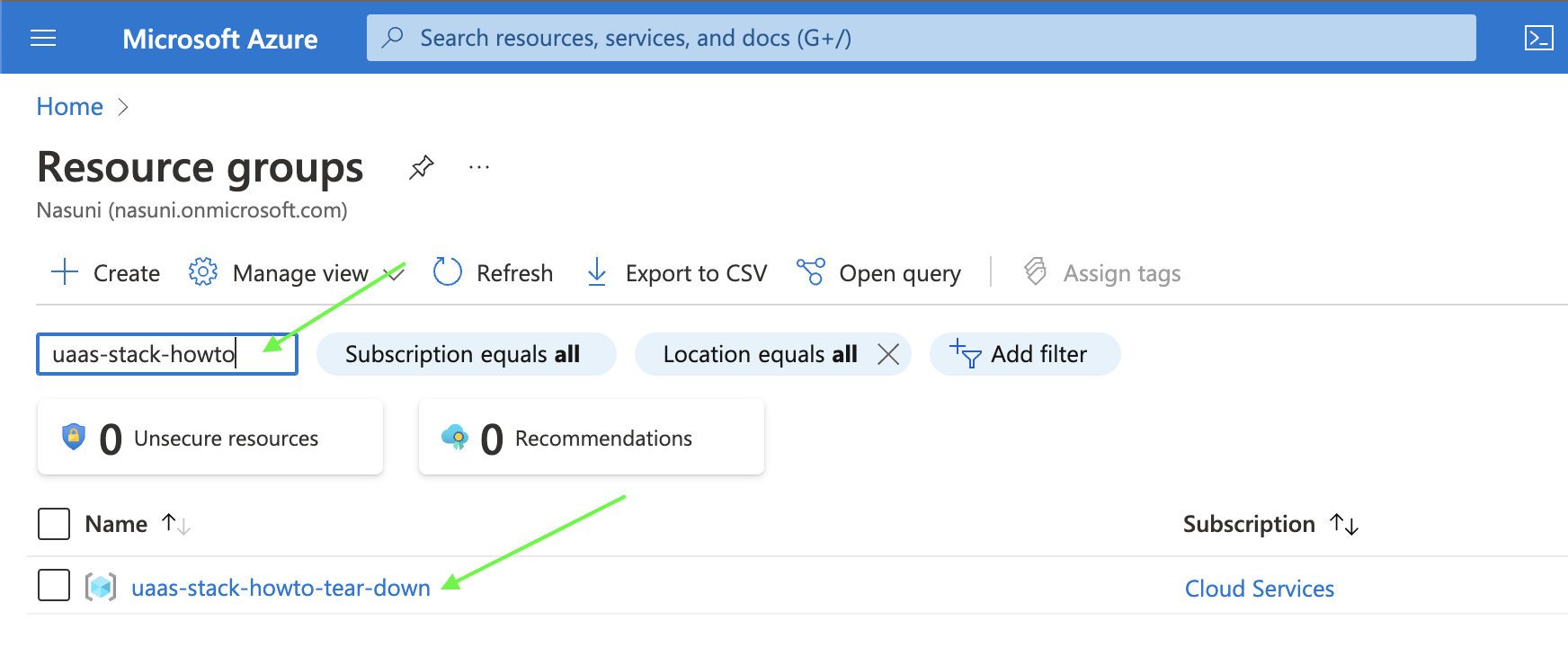Click Assign tags label
This screenshot has height=665, width=1568.
pos(1122,273)
